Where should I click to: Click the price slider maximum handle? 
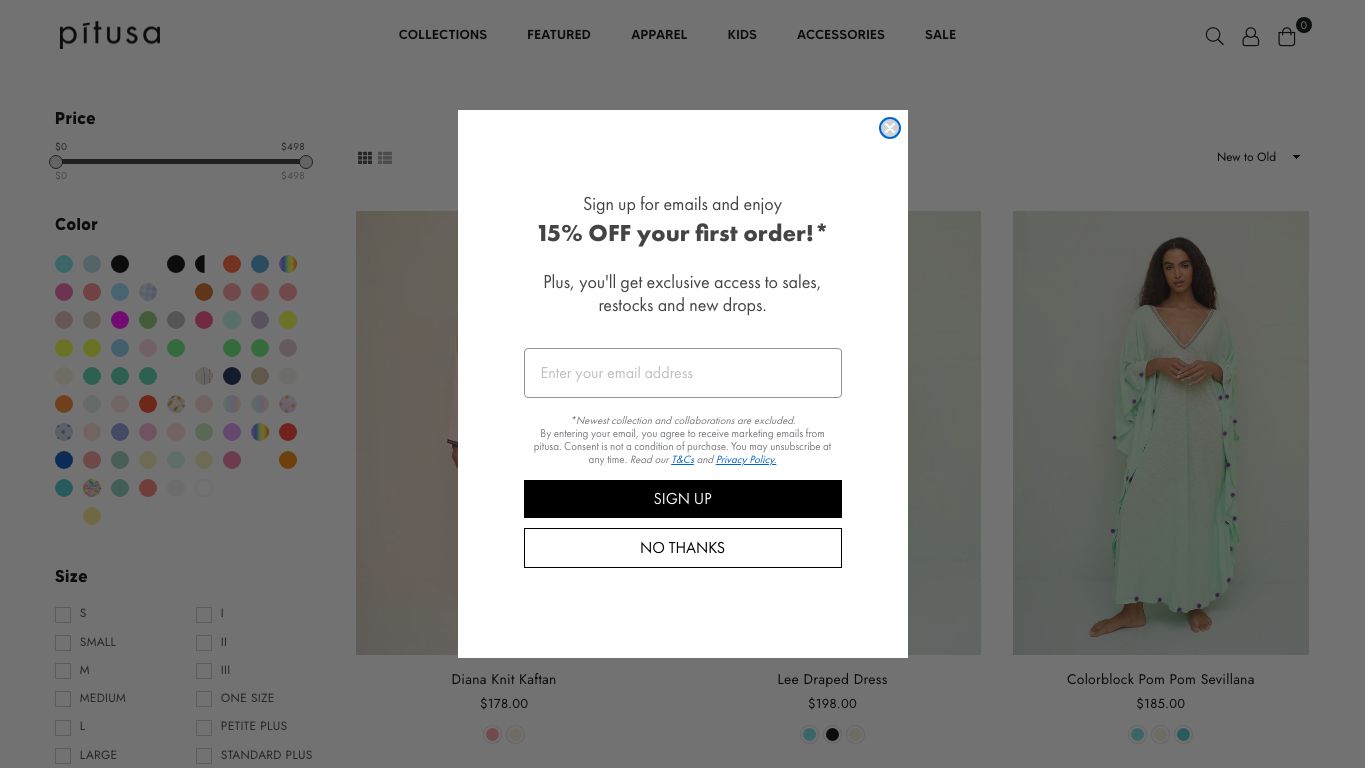tap(306, 162)
